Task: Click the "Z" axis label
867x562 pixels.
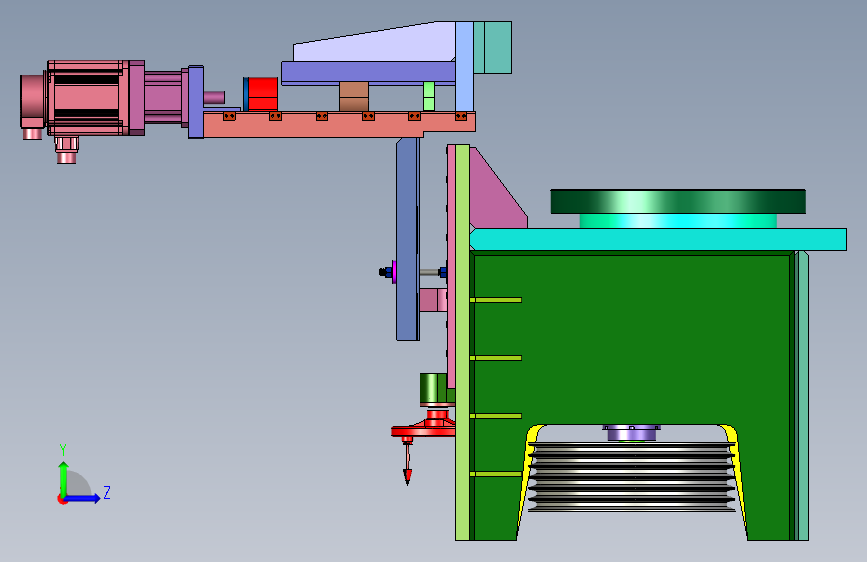Action: point(107,492)
